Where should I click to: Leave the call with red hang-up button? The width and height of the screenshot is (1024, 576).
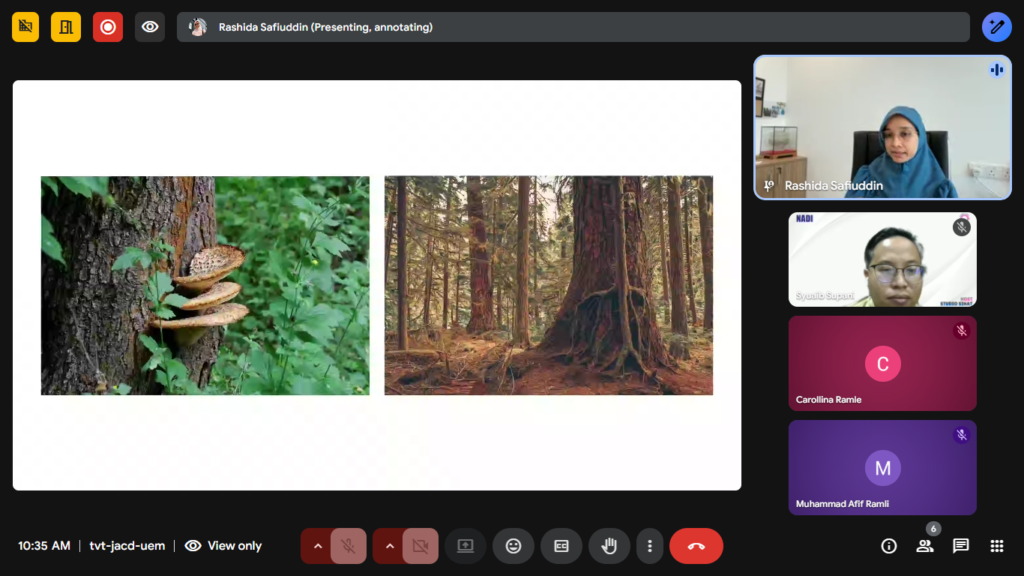[696, 546]
